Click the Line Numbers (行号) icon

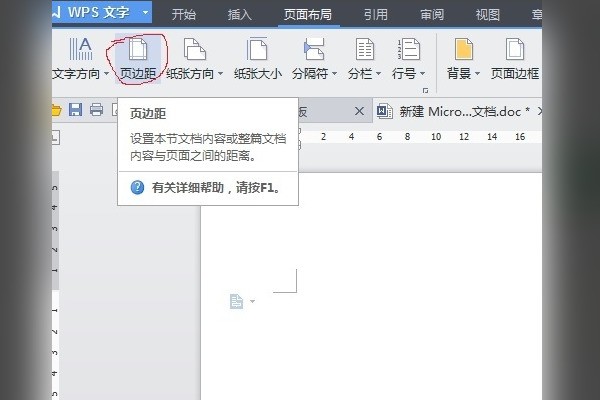(409, 49)
